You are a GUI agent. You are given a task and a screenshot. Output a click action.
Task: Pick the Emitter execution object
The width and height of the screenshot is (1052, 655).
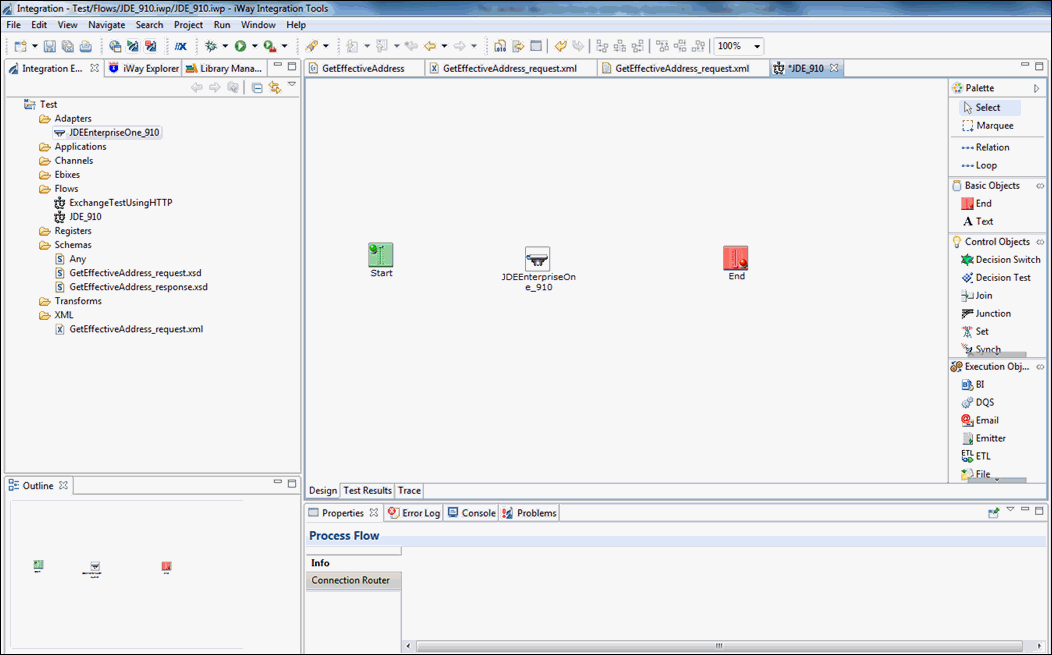click(x=984, y=438)
